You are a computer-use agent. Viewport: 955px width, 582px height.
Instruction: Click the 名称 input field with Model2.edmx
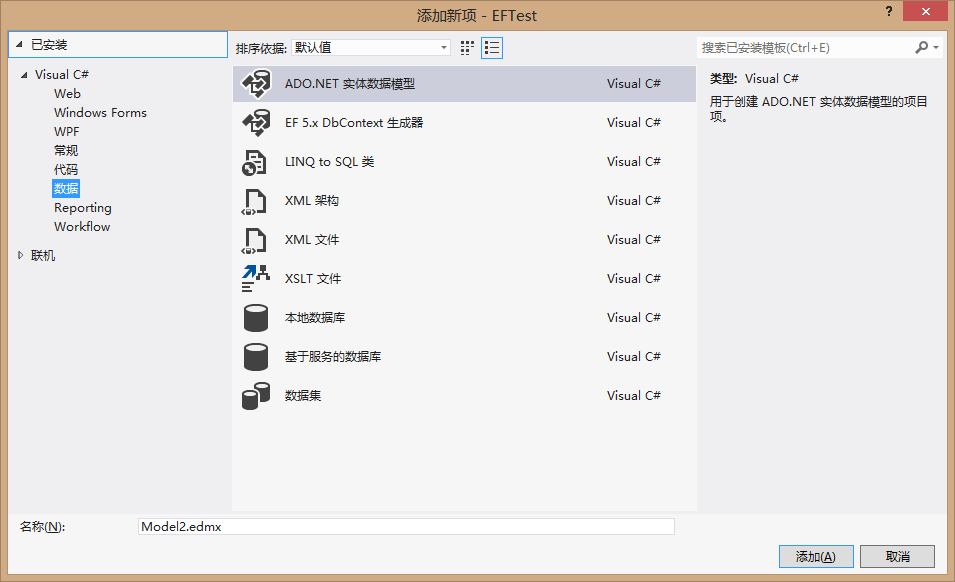click(x=406, y=527)
